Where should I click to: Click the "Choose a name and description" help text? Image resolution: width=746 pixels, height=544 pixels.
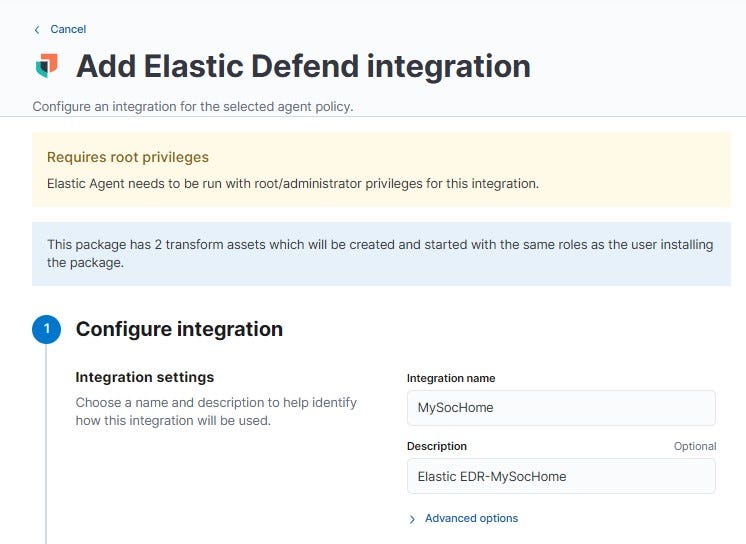point(216,411)
